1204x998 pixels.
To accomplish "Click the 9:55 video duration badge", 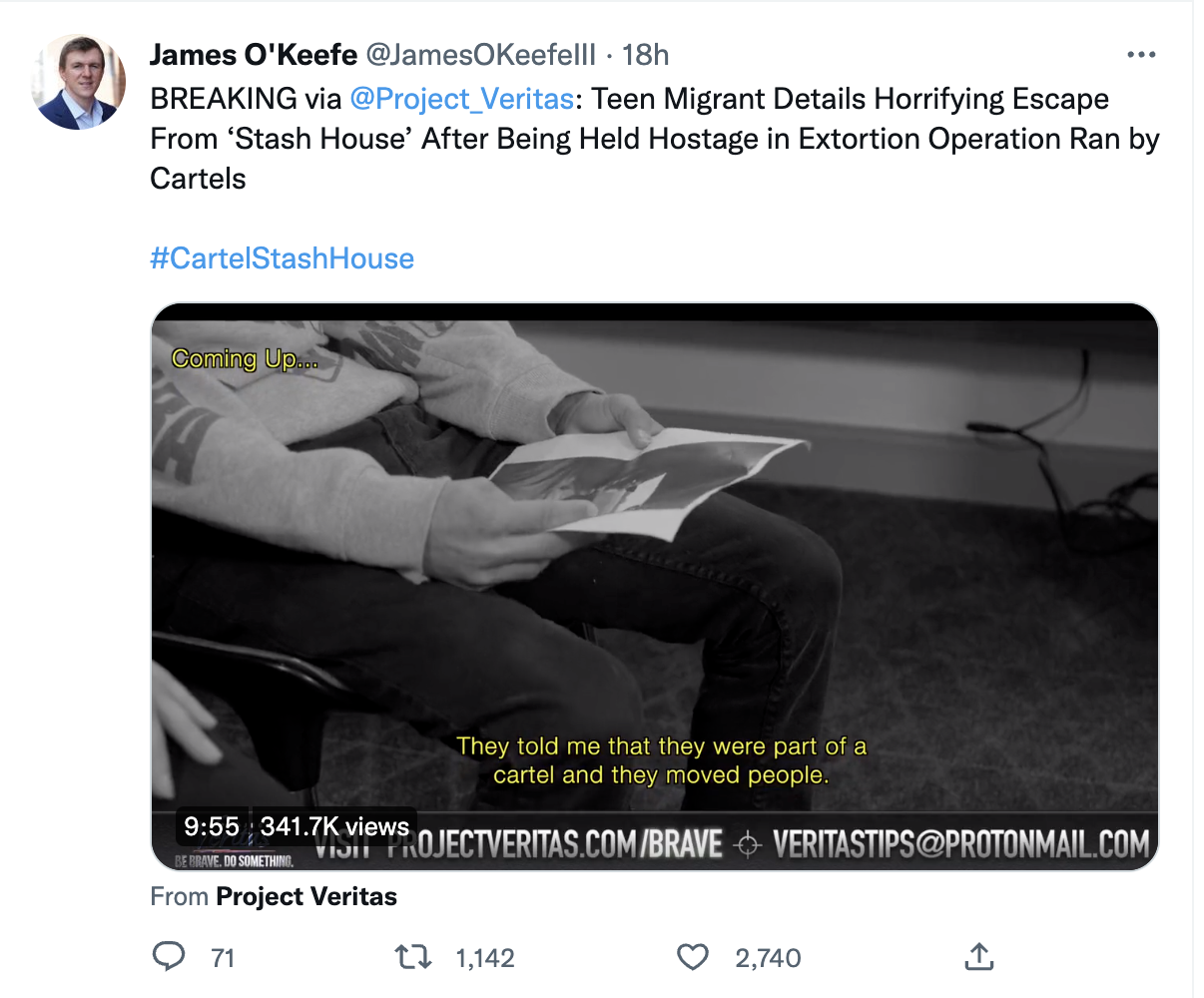I will point(212,826).
